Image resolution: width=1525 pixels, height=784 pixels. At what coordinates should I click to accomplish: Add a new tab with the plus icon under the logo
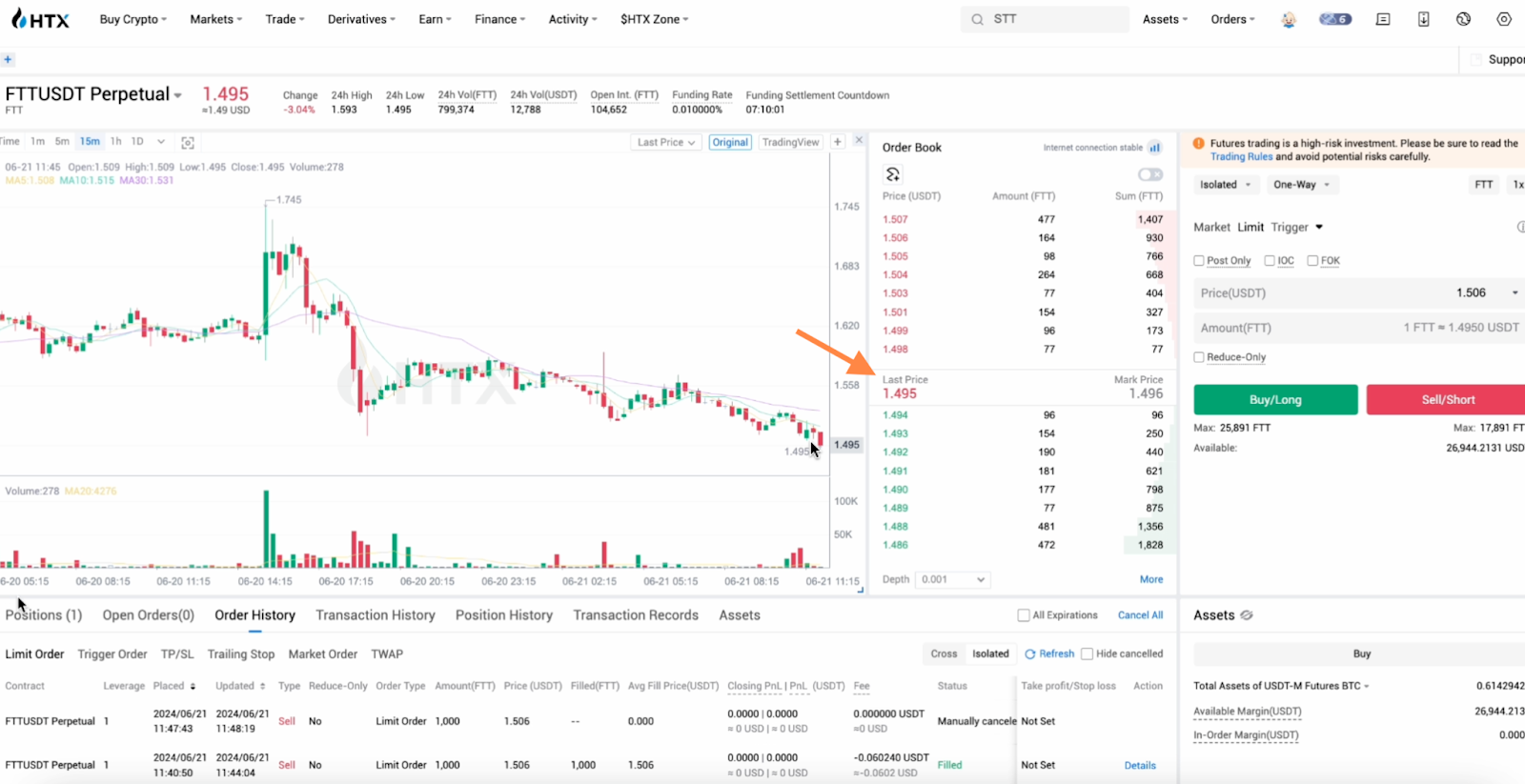[8, 59]
